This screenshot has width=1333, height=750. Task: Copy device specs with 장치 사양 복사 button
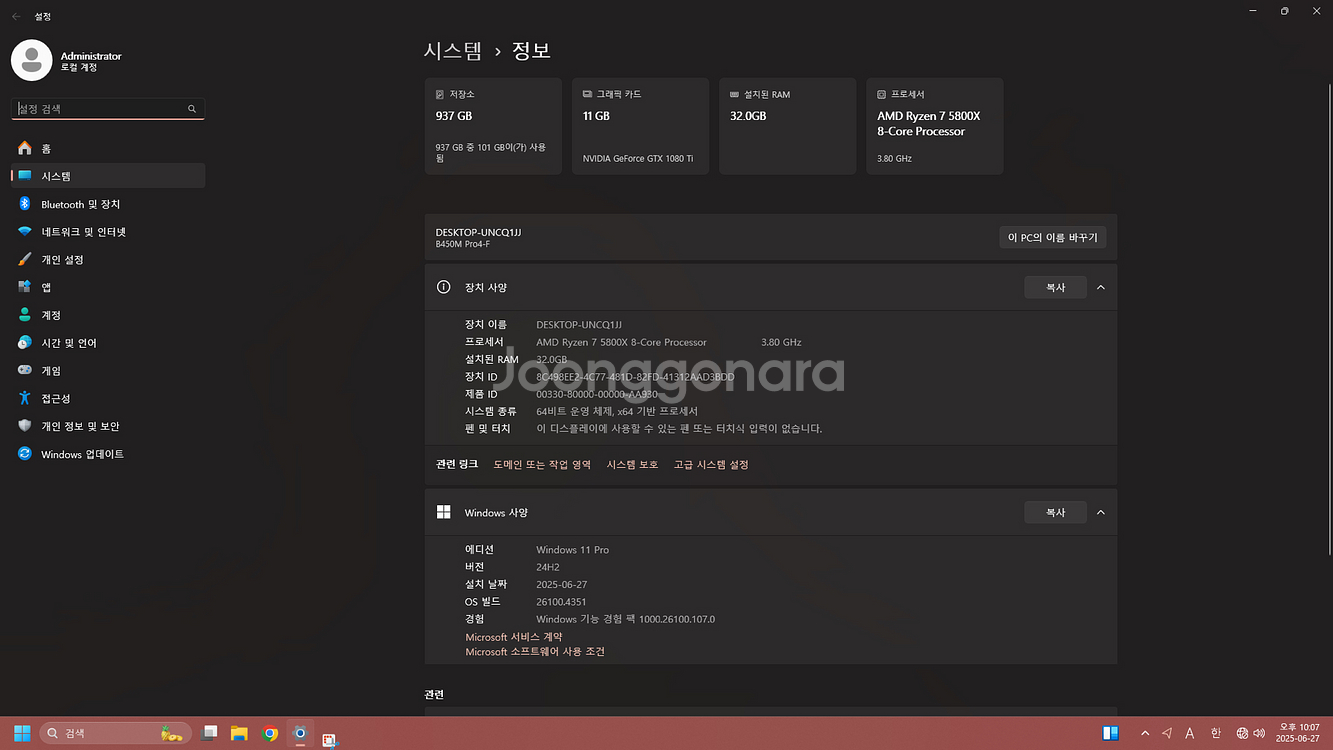tap(1055, 287)
